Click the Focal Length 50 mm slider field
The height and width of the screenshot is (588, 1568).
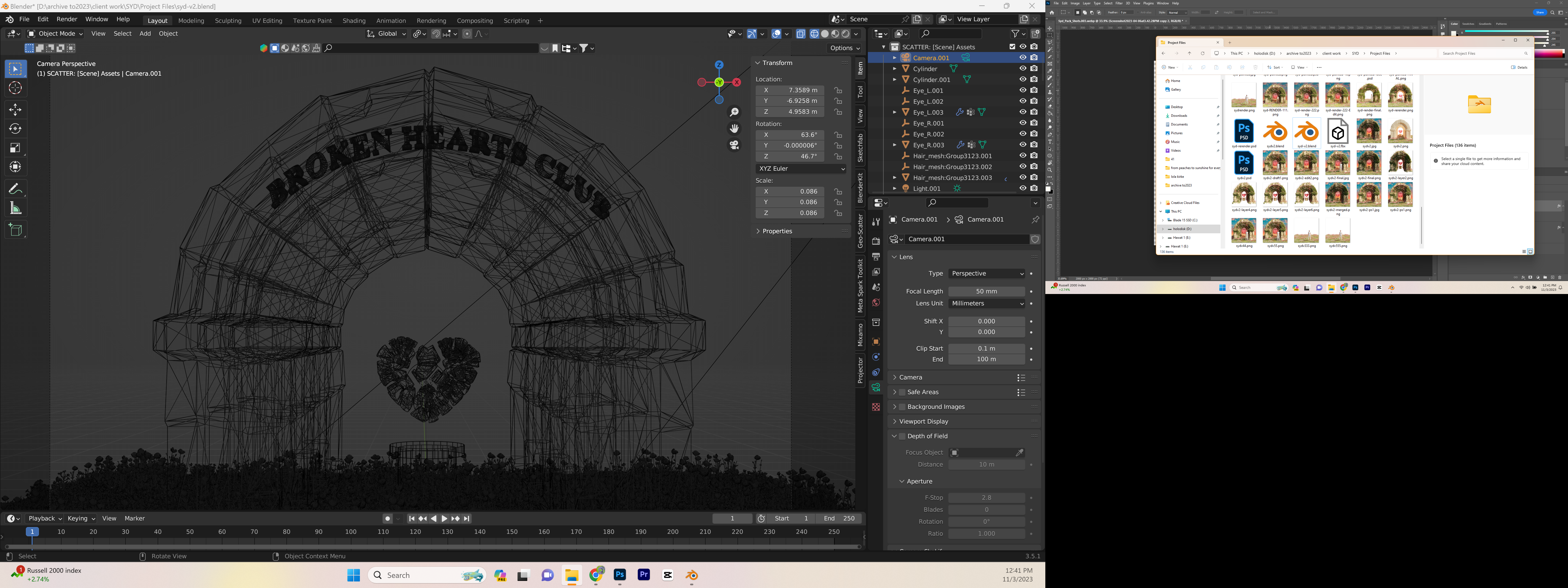pos(987,292)
